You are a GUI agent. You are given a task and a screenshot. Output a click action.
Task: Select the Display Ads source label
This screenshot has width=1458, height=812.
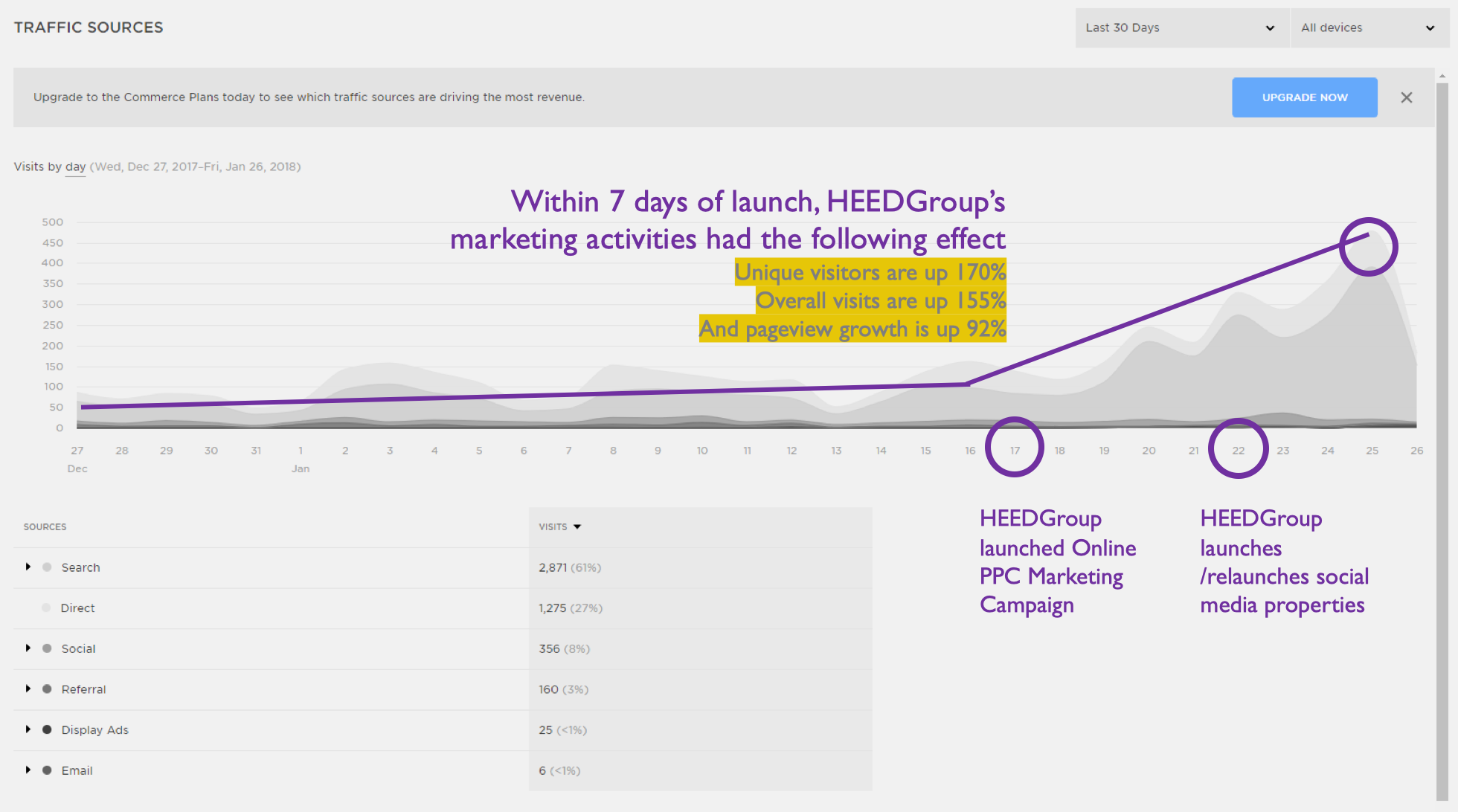(94, 730)
